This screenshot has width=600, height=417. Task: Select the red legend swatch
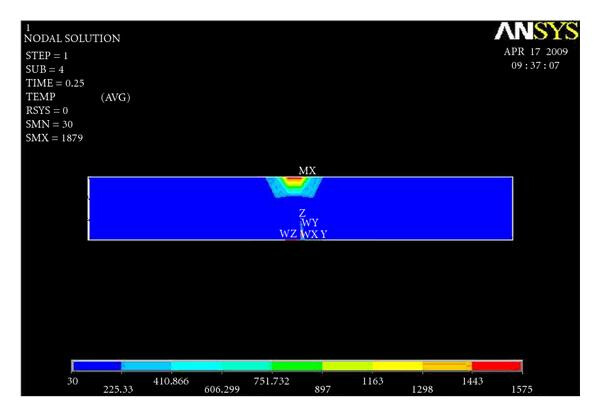coord(496,366)
